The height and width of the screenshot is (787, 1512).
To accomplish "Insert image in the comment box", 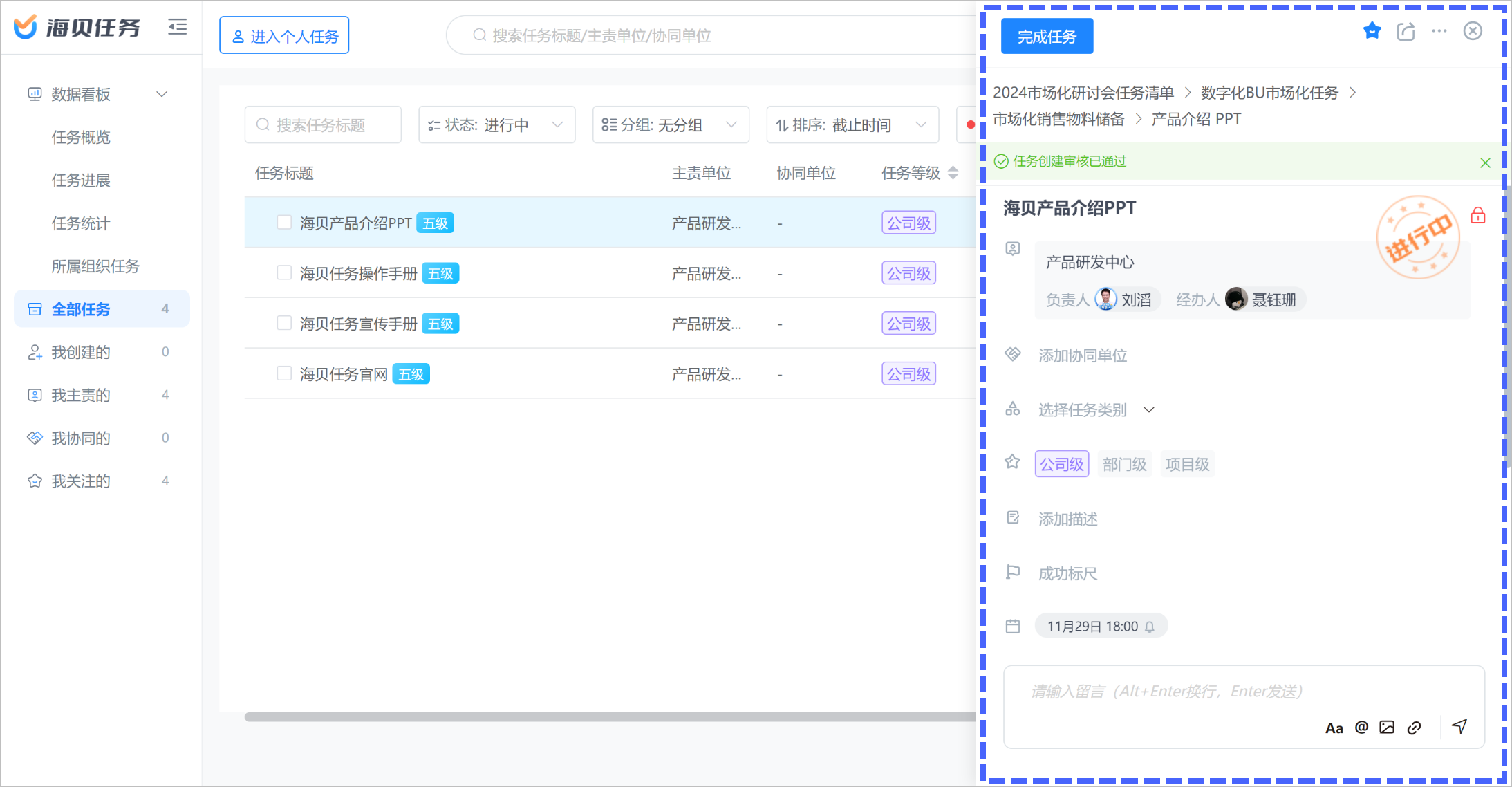I will coord(1387,727).
